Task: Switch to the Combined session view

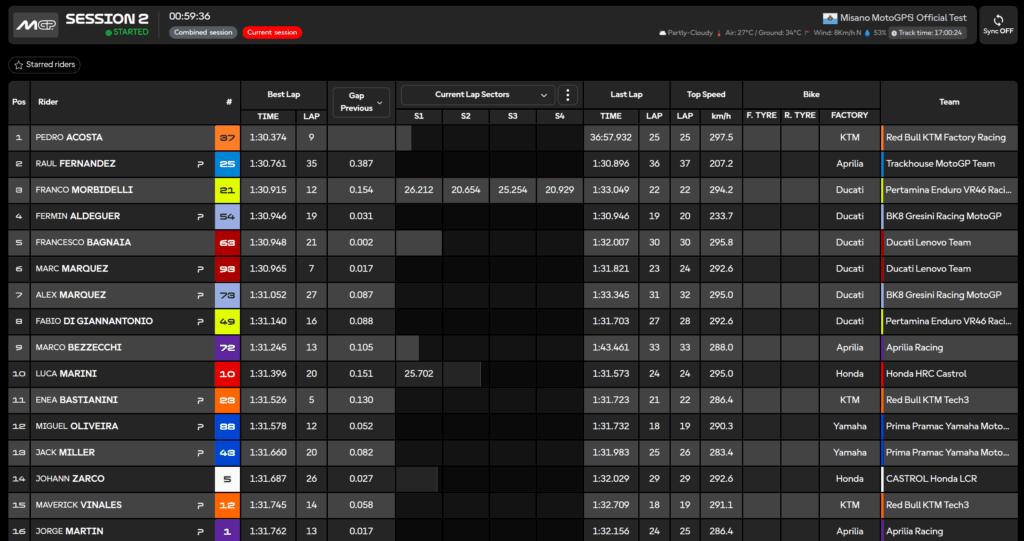Action: (x=203, y=32)
